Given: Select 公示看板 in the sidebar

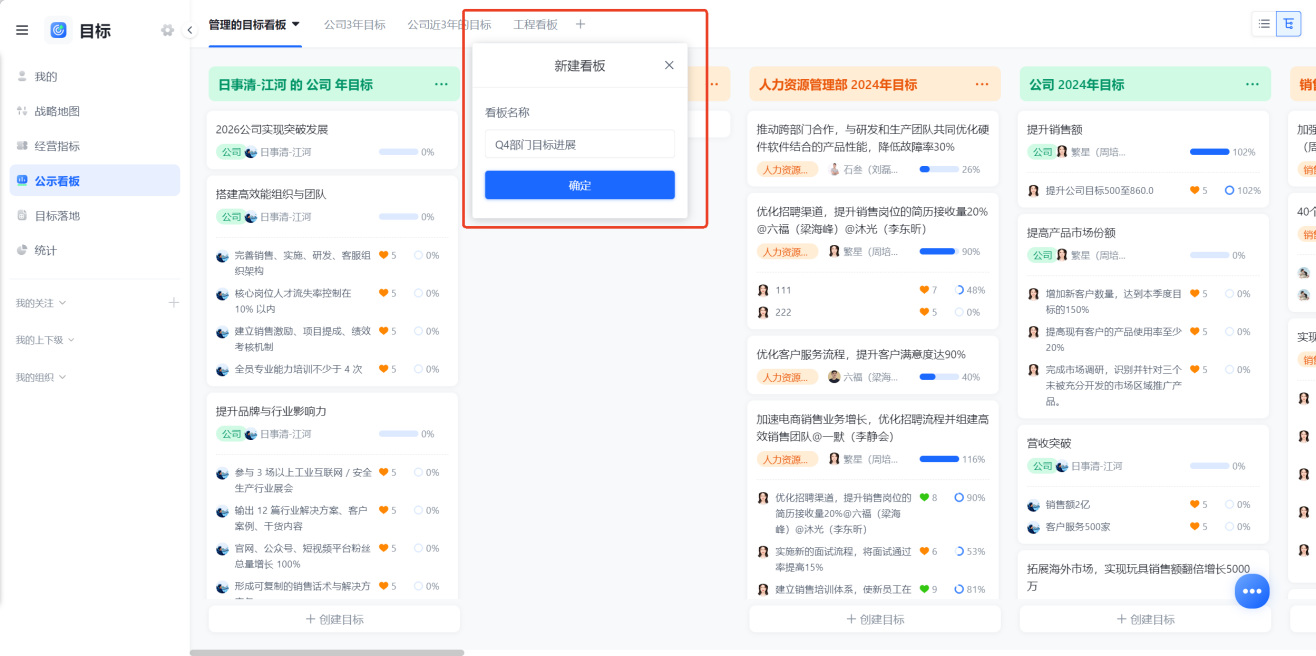Looking at the screenshot, I should (x=95, y=181).
